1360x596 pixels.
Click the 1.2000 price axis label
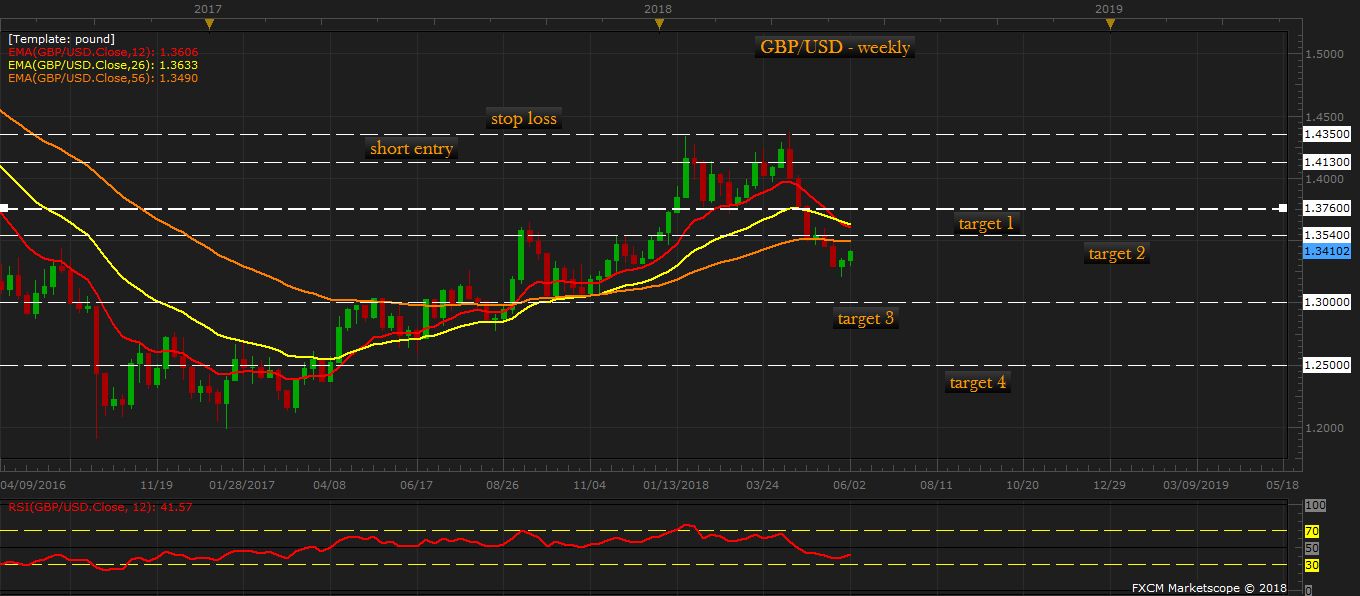(1326, 428)
